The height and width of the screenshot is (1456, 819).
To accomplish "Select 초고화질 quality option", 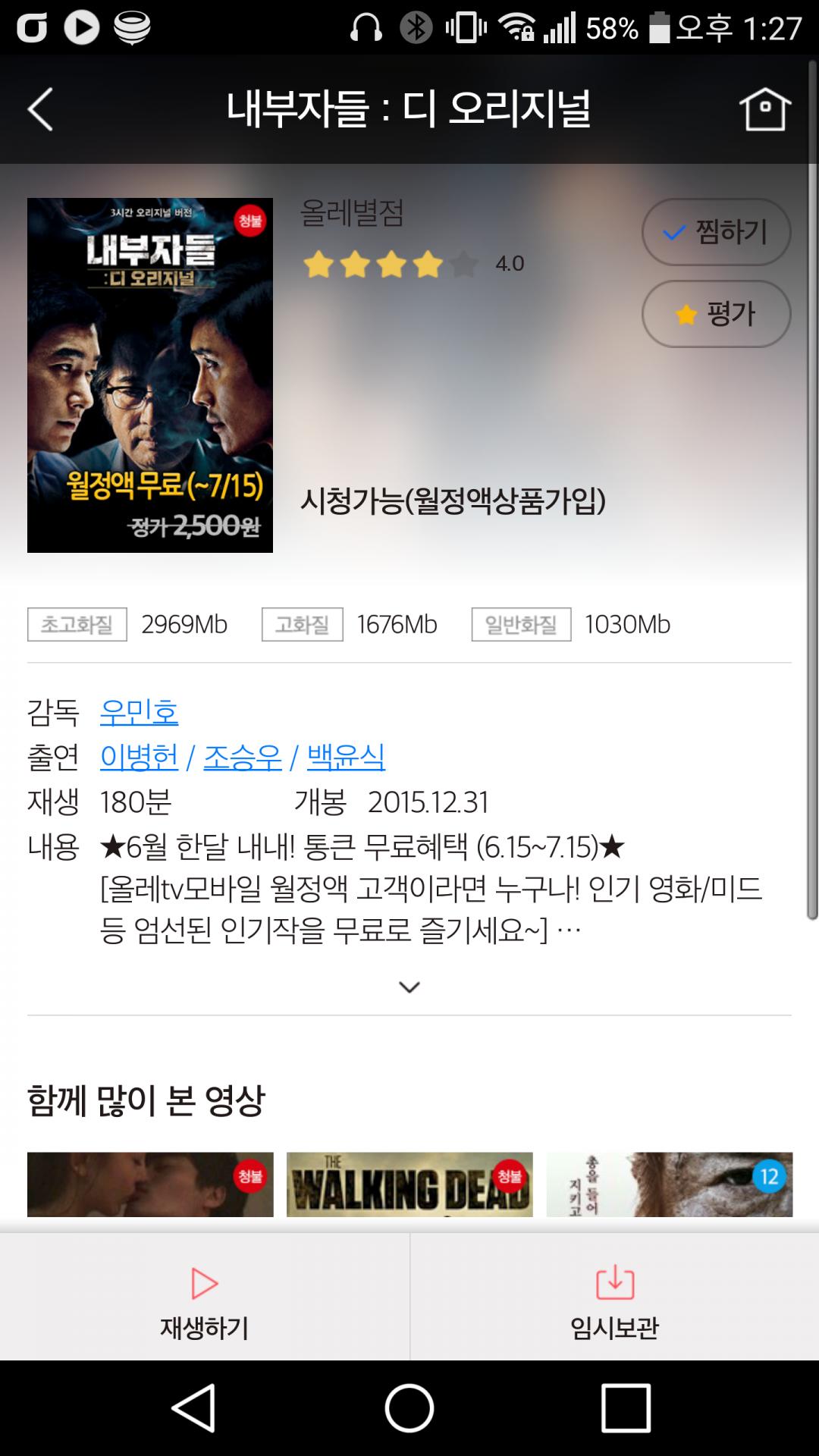I will (77, 624).
